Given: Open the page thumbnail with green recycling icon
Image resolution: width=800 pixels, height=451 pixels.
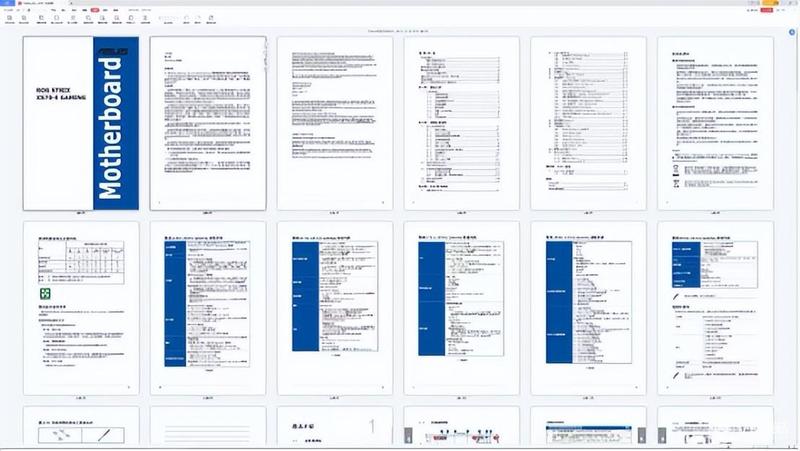Looking at the screenshot, I should click(x=81, y=308).
